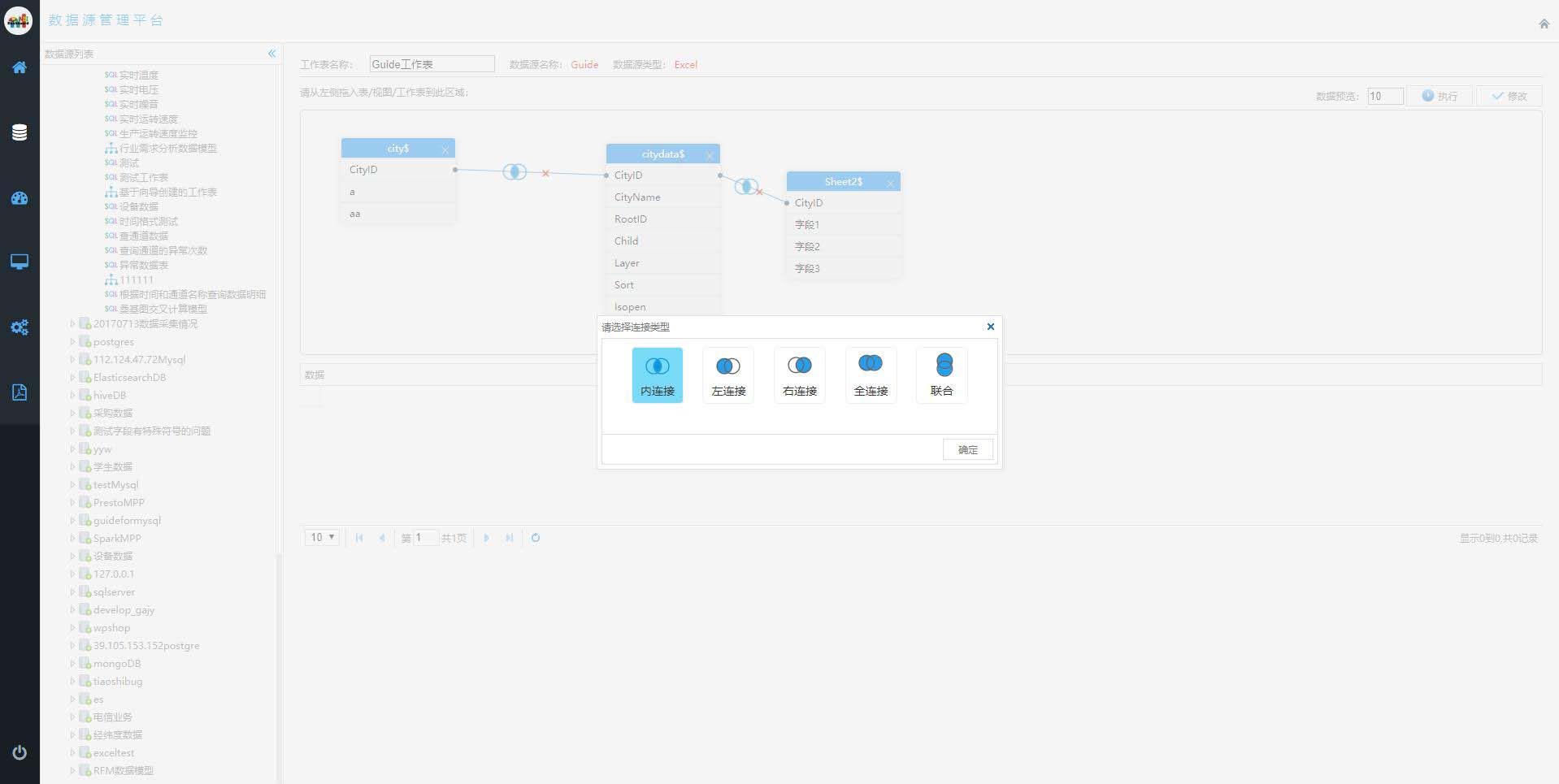Expand the 112.124.47.72Mysql data source

(72, 360)
